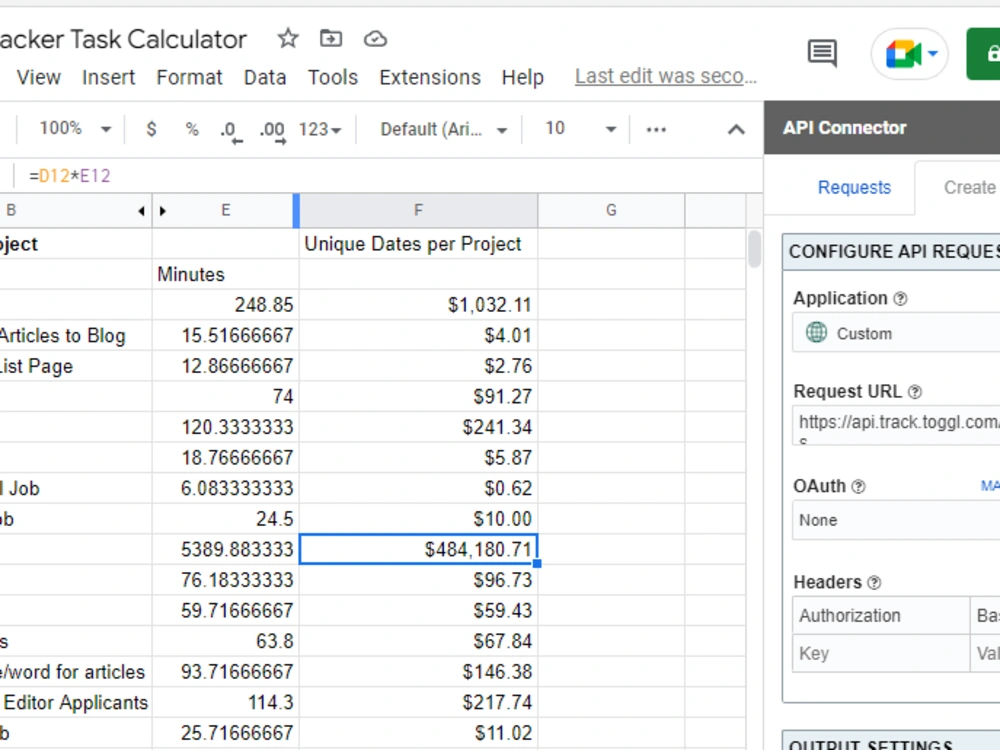Screen dimensions: 1000x750
Task: Select column F header
Action: pyautogui.click(x=418, y=210)
